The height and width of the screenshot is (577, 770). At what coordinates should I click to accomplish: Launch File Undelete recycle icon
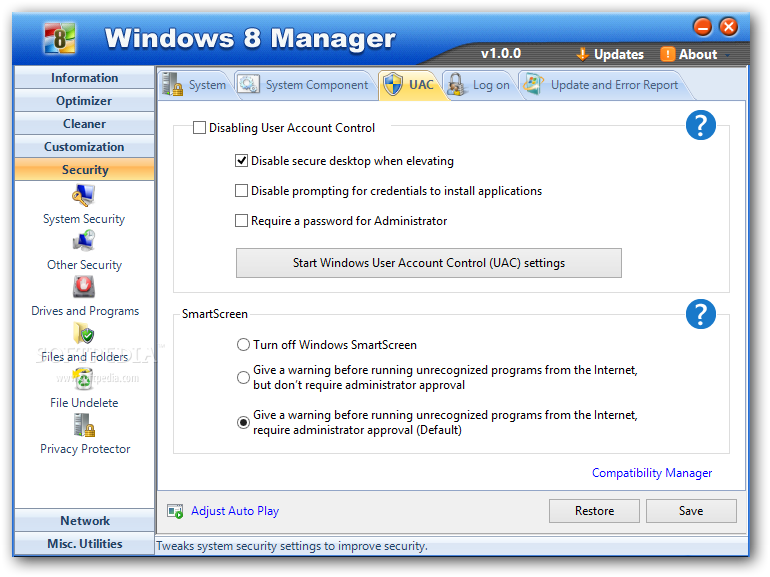click(x=83, y=379)
